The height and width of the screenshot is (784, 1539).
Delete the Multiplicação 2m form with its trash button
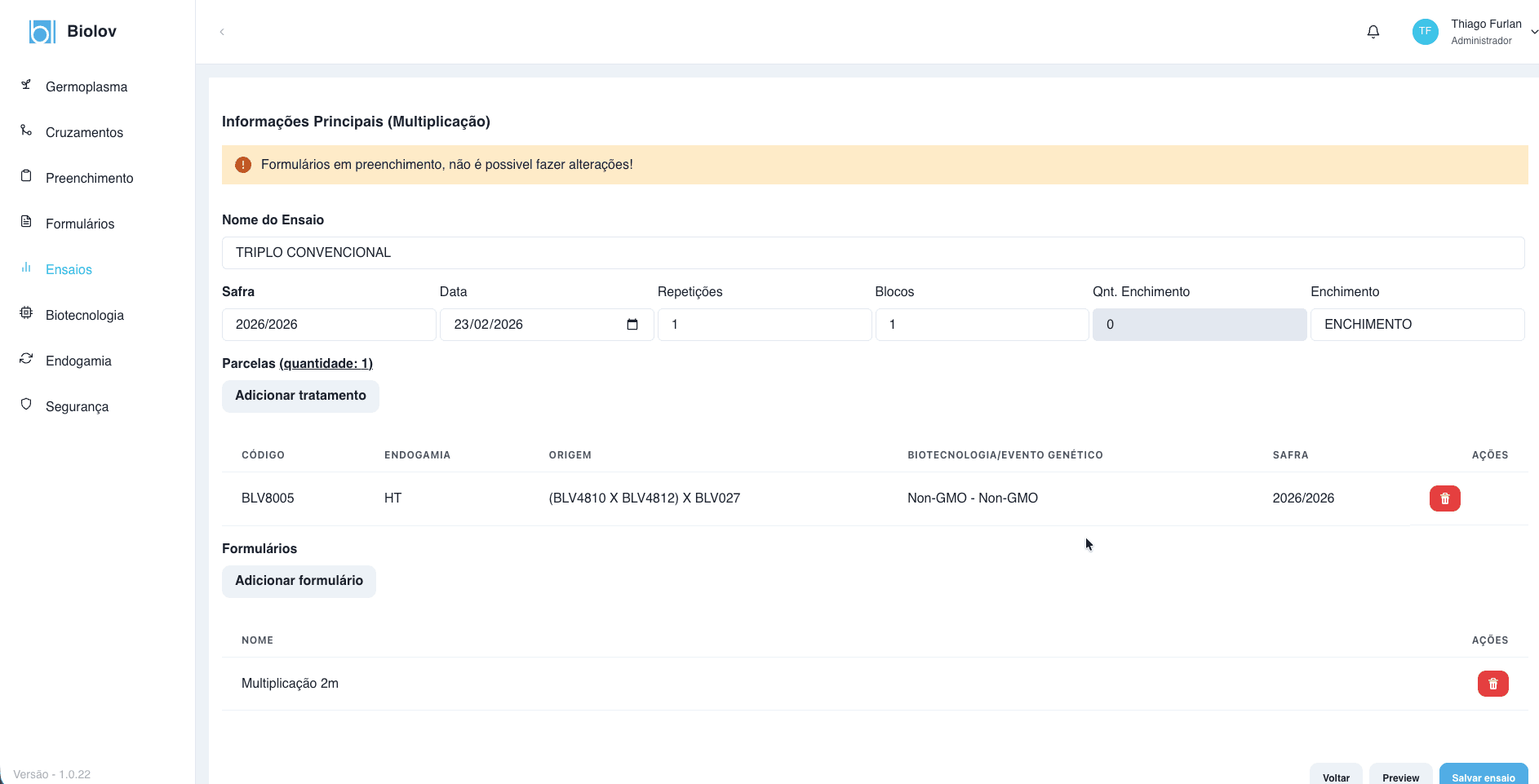pyautogui.click(x=1492, y=684)
